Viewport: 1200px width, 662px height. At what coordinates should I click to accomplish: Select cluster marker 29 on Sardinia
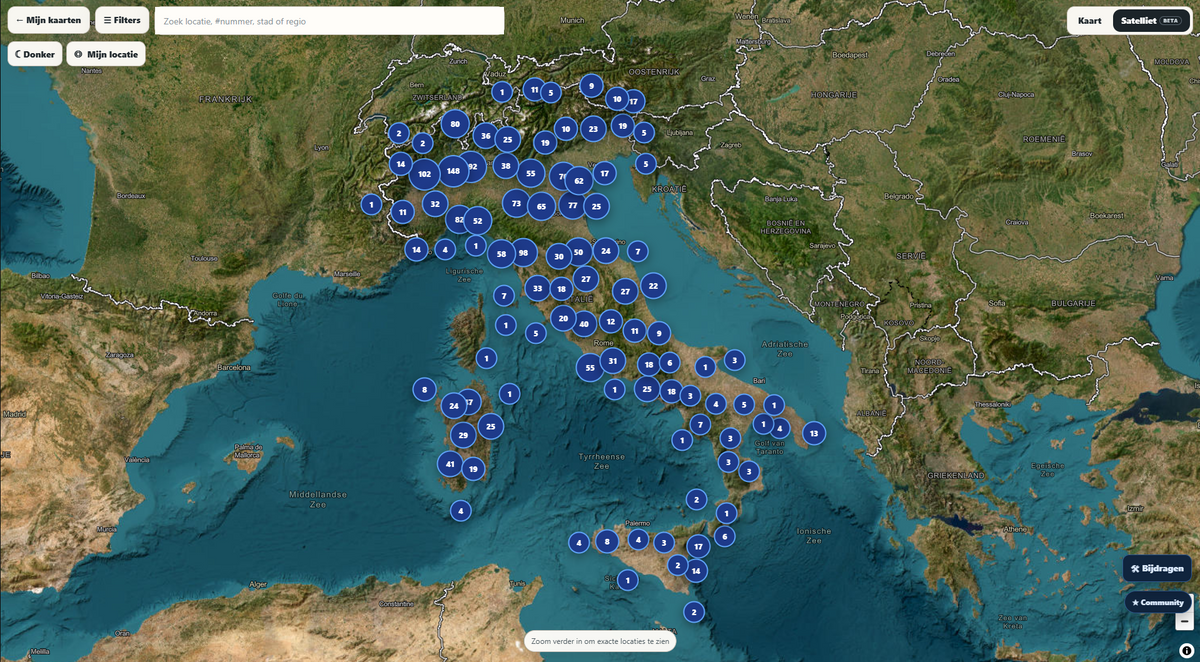462,435
